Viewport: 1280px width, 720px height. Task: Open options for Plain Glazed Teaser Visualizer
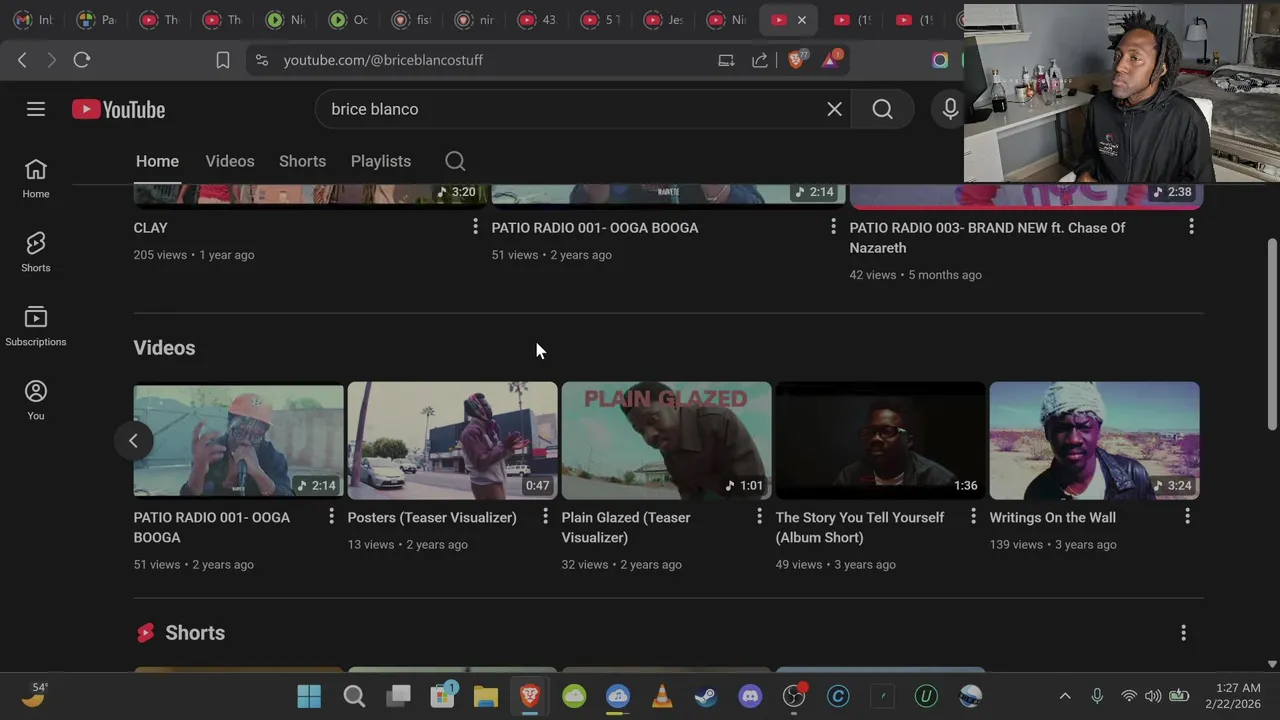click(x=759, y=516)
